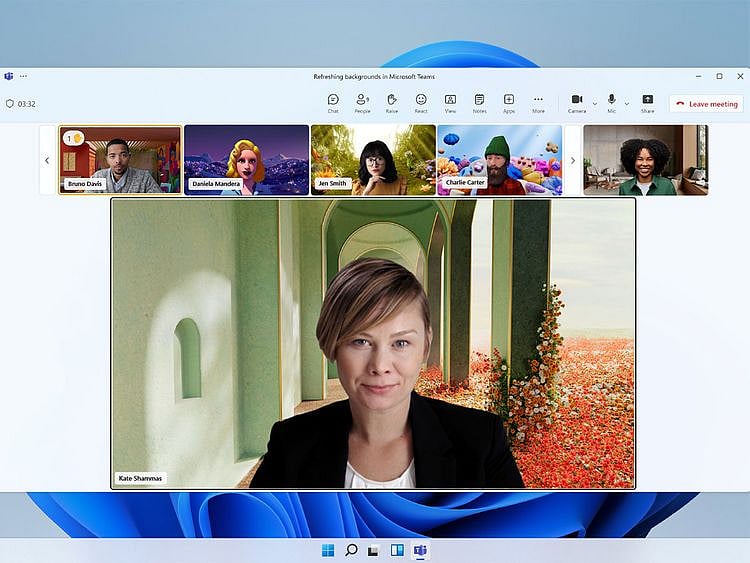Mute the microphone with Mic button
The image size is (750, 563).
click(x=611, y=101)
